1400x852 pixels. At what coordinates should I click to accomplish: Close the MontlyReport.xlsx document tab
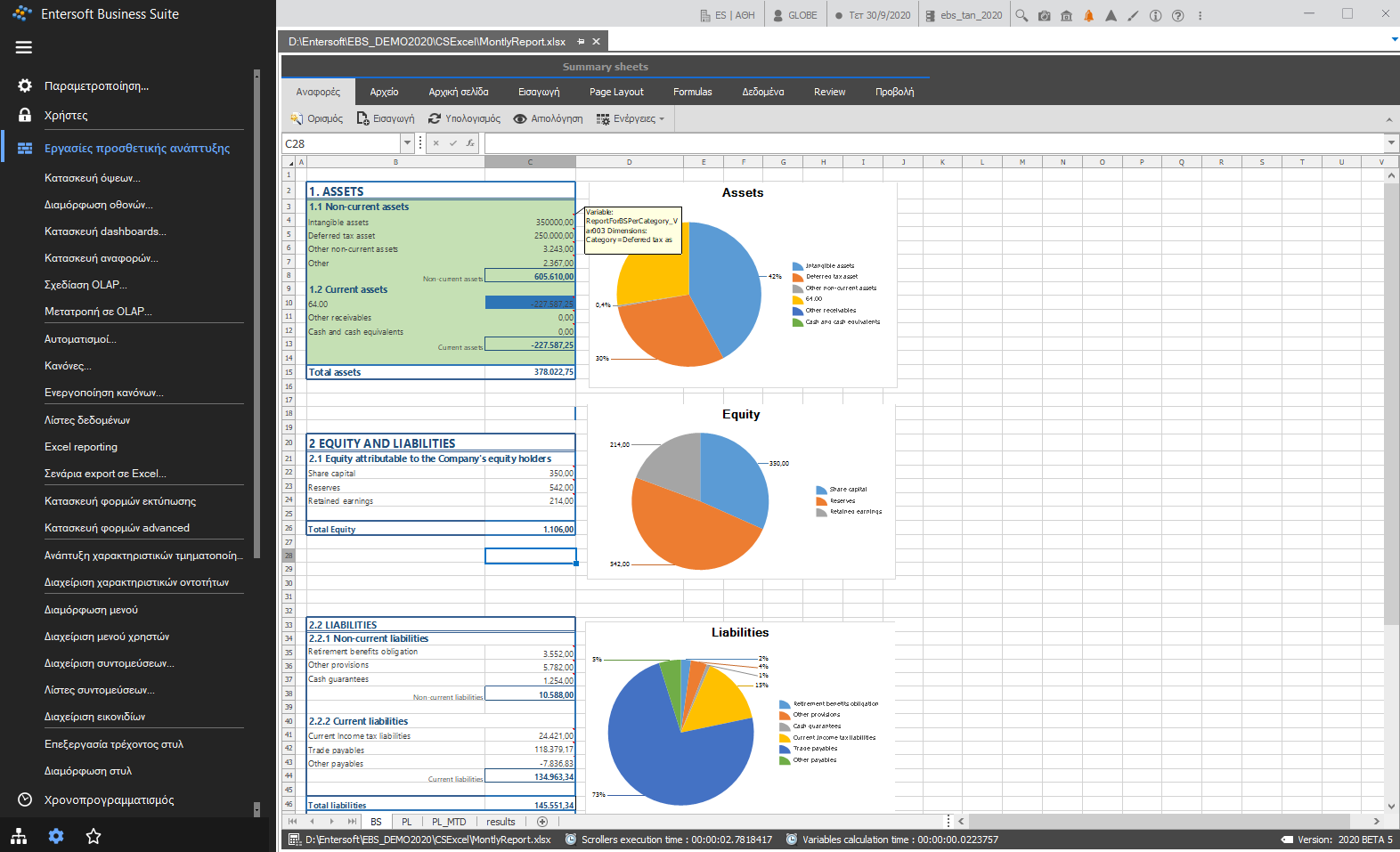click(x=597, y=42)
